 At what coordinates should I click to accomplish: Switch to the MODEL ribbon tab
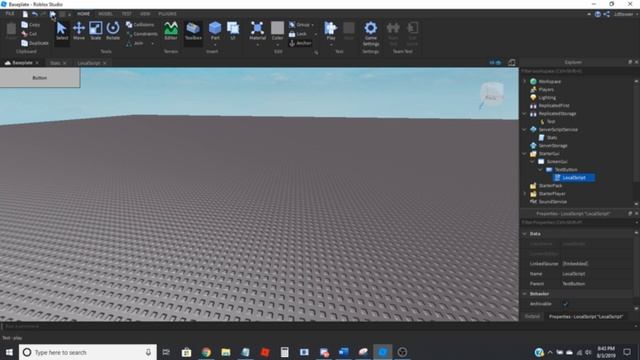click(105, 14)
